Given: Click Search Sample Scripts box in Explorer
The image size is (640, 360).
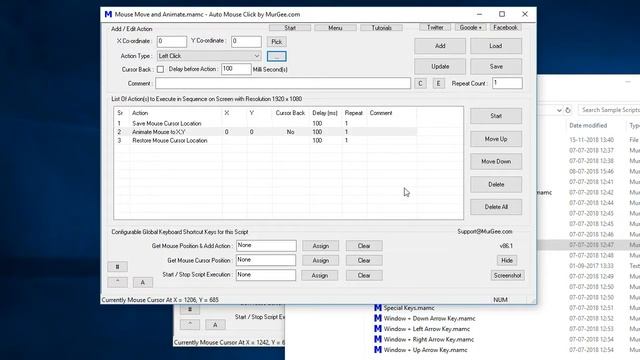Looking at the screenshot, I should tap(609, 110).
